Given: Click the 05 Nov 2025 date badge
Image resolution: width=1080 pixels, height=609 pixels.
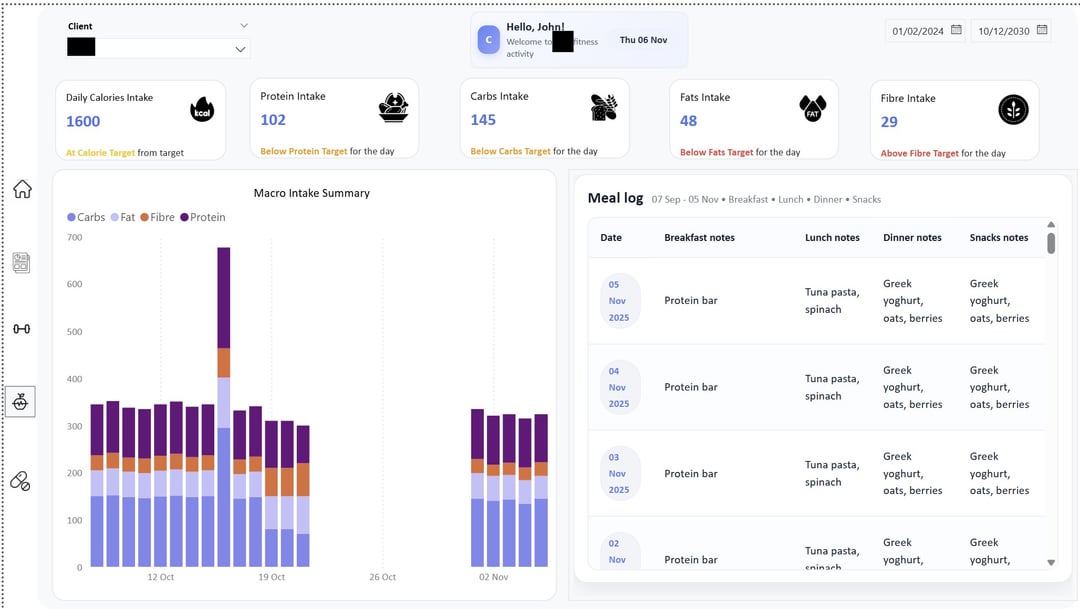Looking at the screenshot, I should 618,301.
